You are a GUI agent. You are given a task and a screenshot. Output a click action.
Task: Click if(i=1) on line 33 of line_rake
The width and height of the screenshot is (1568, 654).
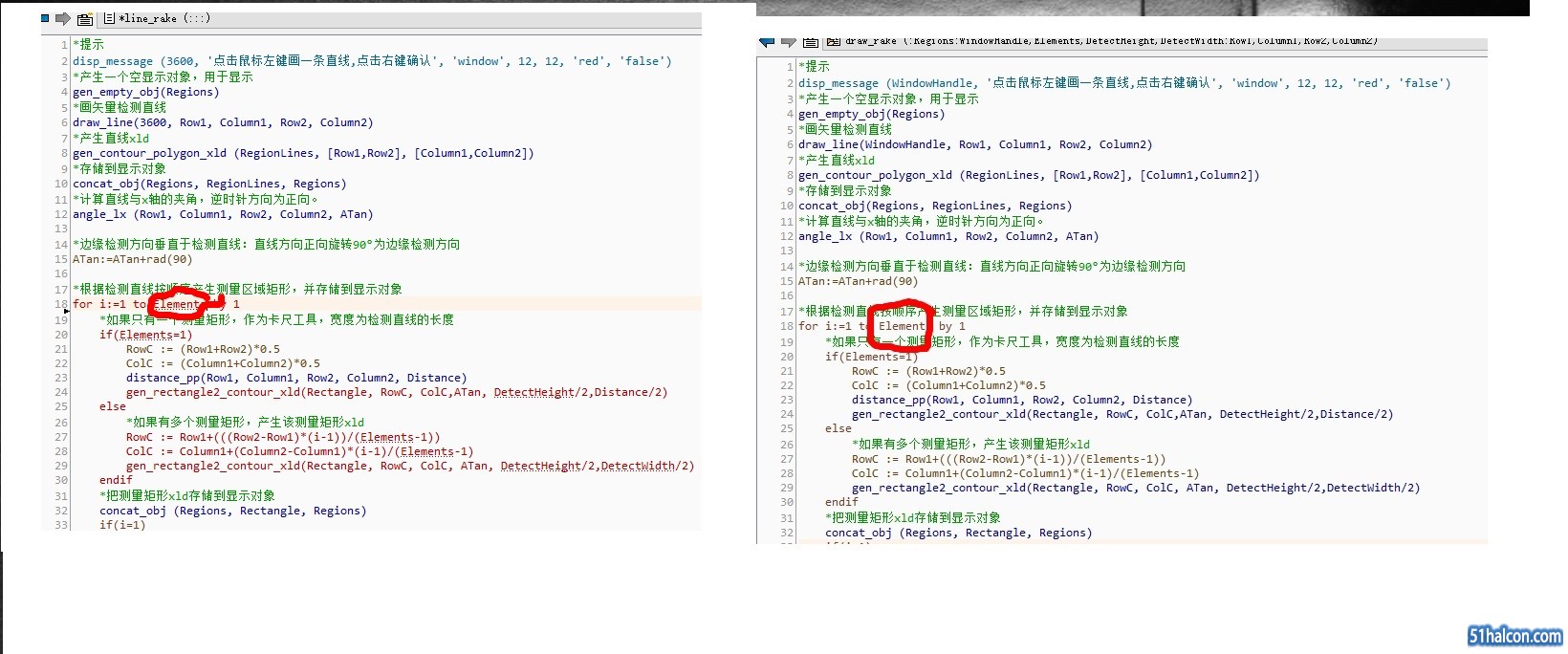click(x=122, y=524)
